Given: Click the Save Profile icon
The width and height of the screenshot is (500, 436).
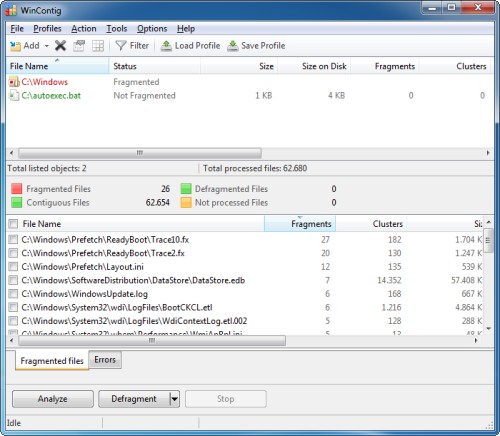Looking at the screenshot, I should [233, 46].
